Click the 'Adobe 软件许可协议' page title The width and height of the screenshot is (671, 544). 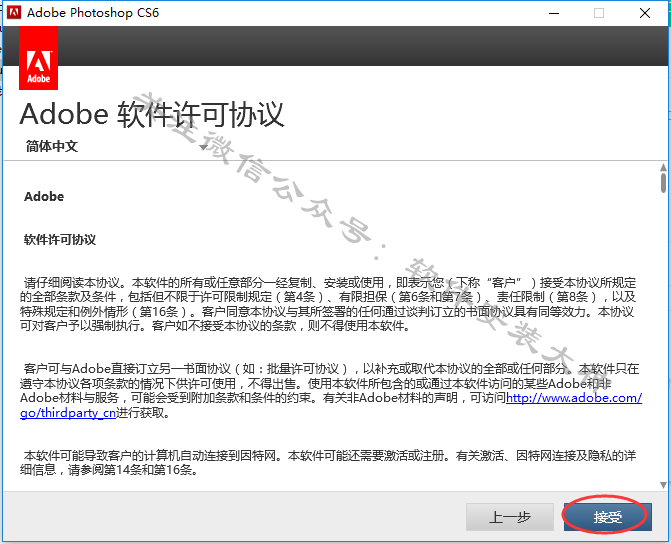(152, 114)
